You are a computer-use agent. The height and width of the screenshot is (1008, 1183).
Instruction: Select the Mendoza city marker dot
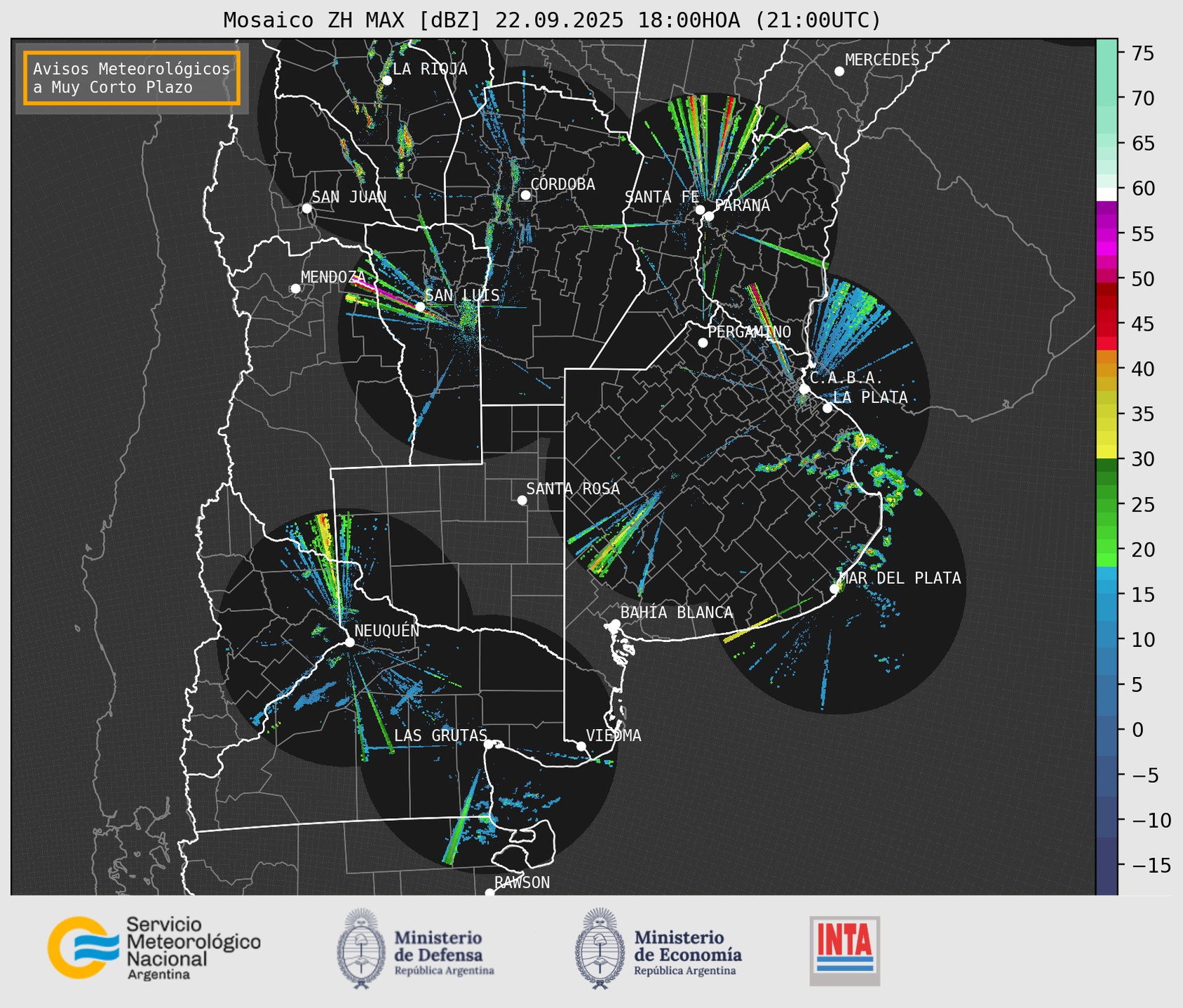point(295,289)
